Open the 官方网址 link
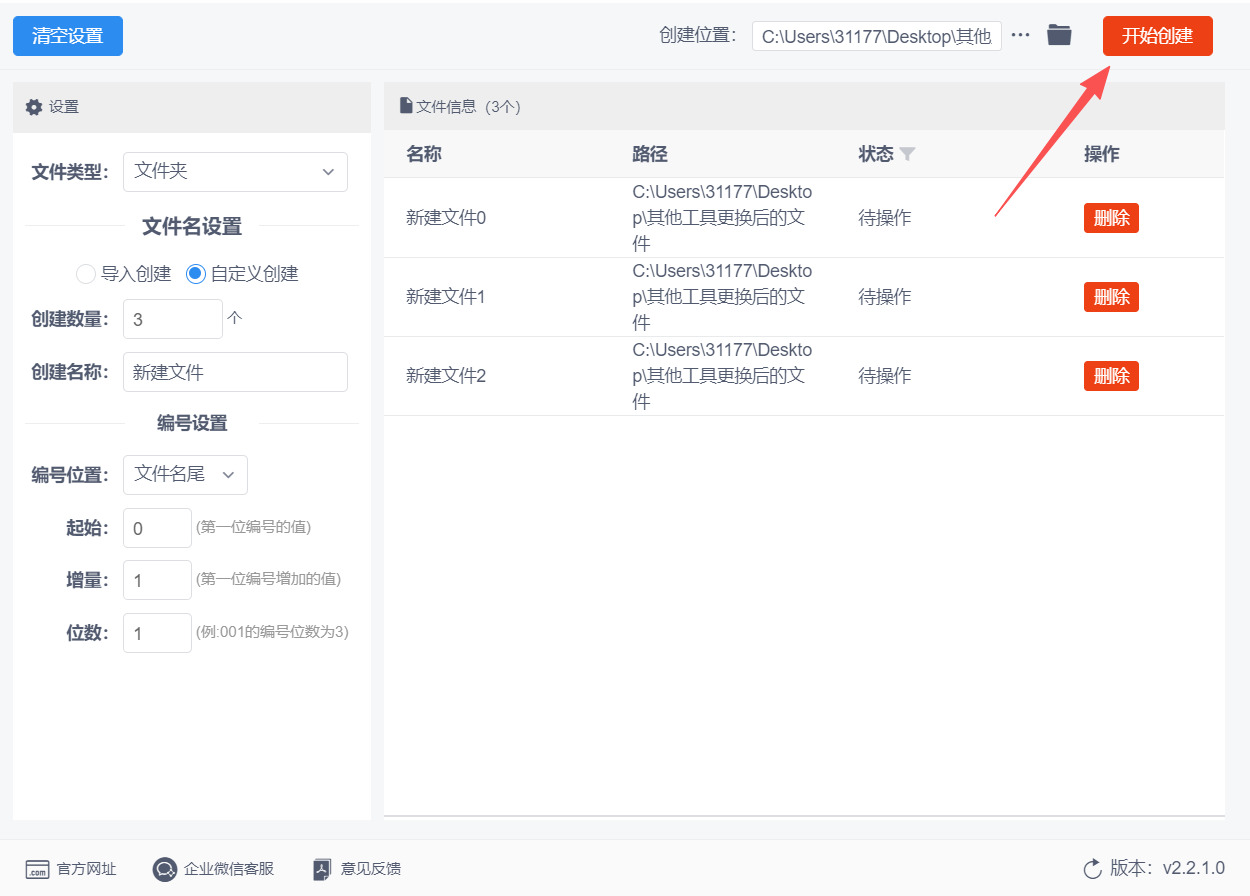The height and width of the screenshot is (896, 1250). (x=86, y=869)
